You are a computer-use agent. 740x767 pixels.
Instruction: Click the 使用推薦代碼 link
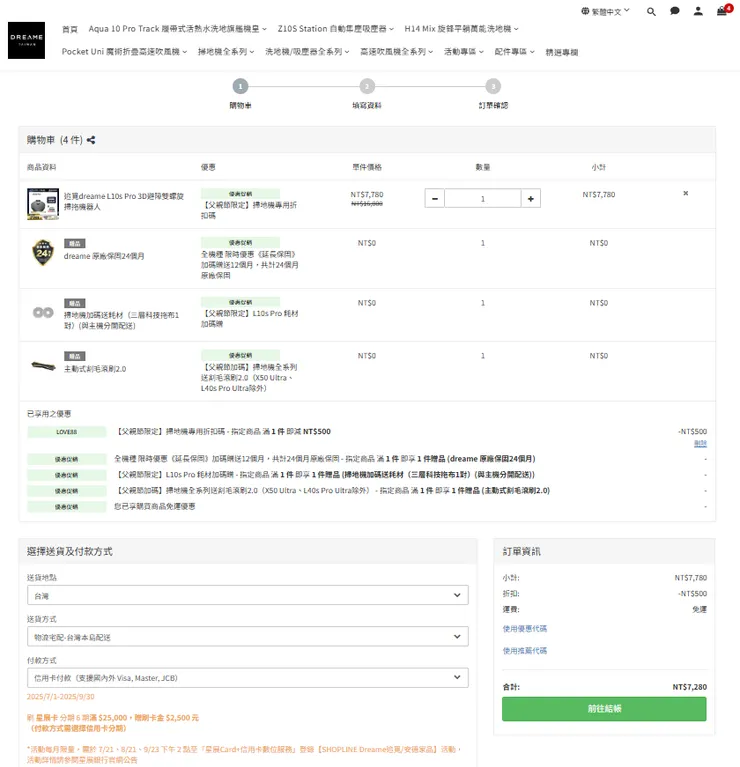[525, 651]
